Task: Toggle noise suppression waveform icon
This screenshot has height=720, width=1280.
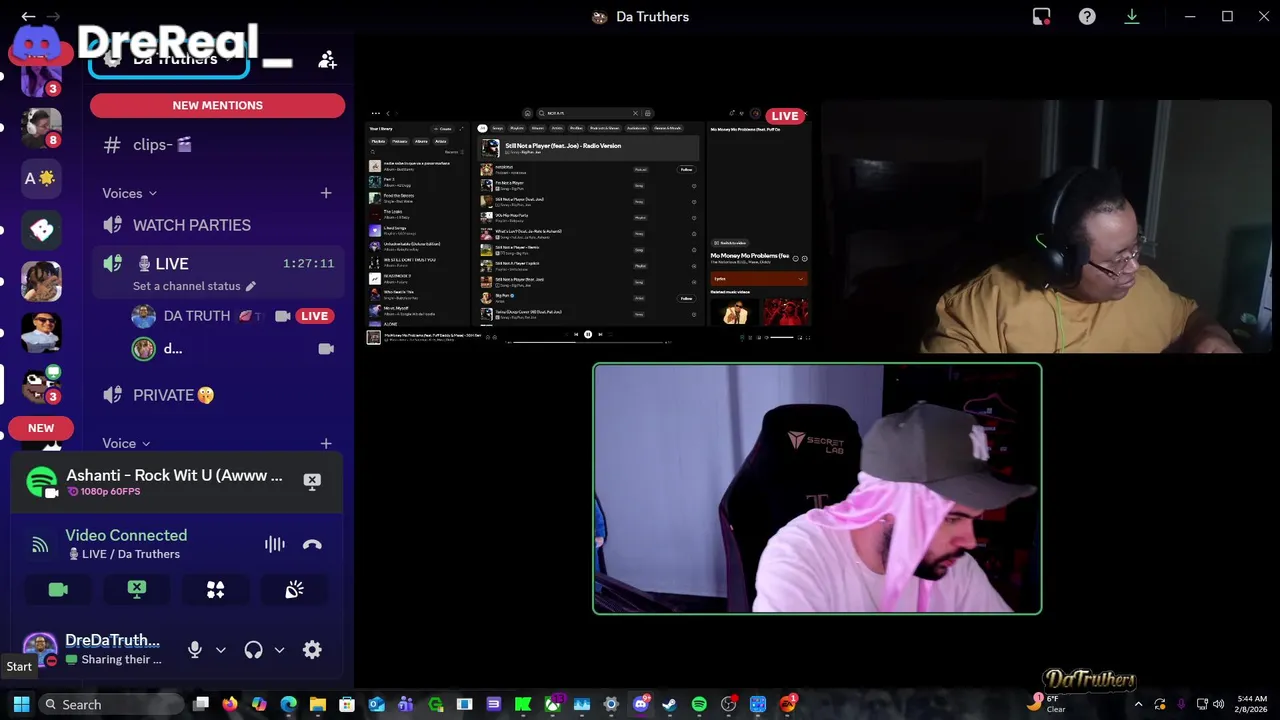Action: [x=274, y=544]
